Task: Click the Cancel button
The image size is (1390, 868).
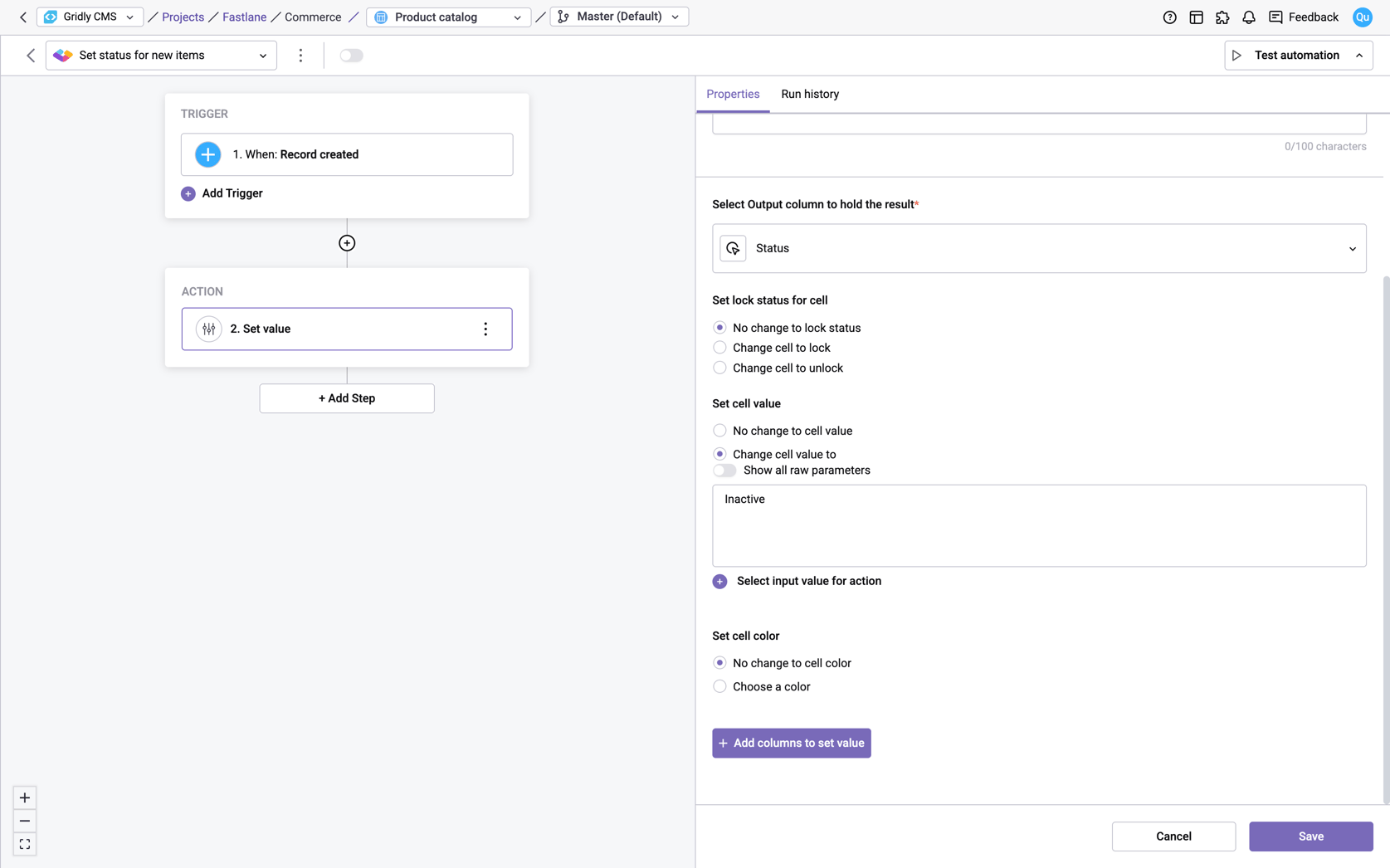Action: click(x=1173, y=836)
